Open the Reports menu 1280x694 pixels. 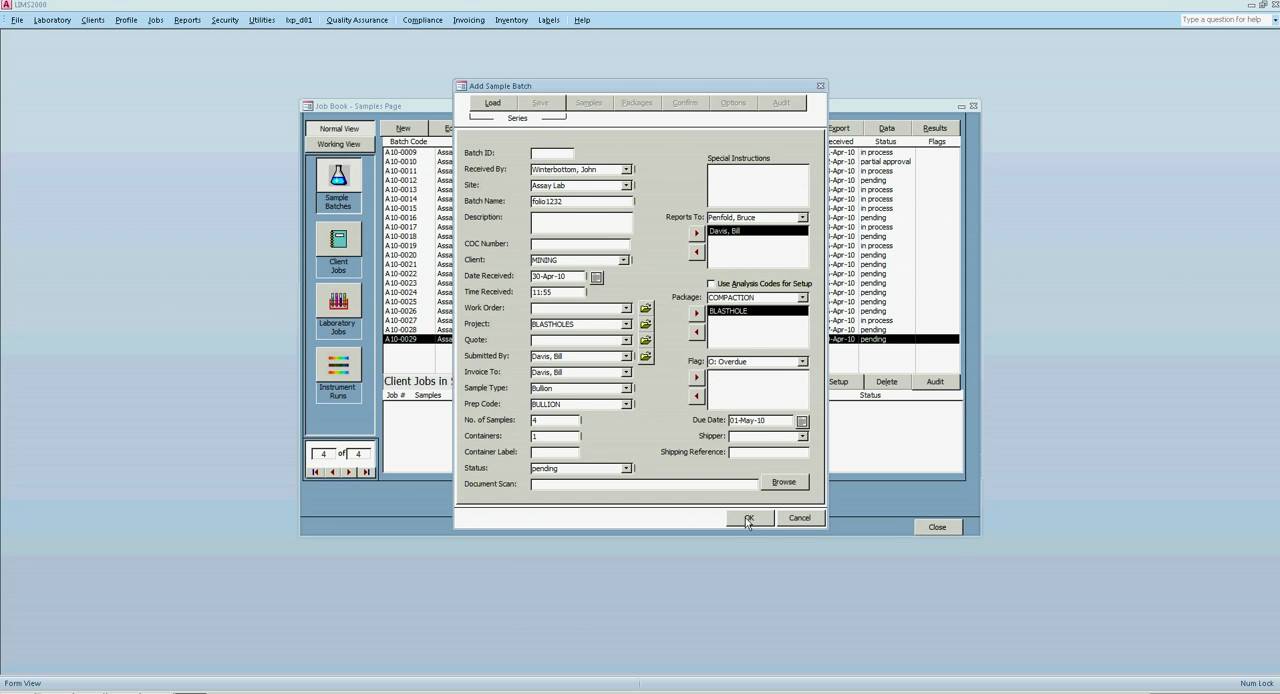pyautogui.click(x=187, y=20)
